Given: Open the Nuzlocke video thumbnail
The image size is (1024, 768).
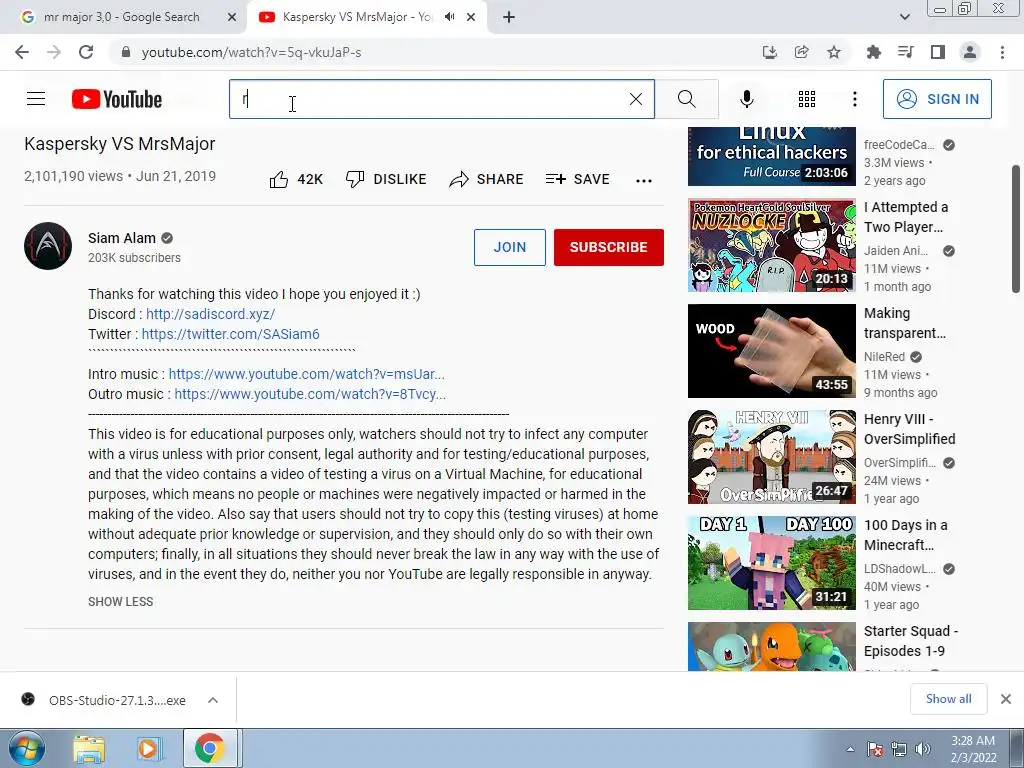Looking at the screenshot, I should coord(771,246).
